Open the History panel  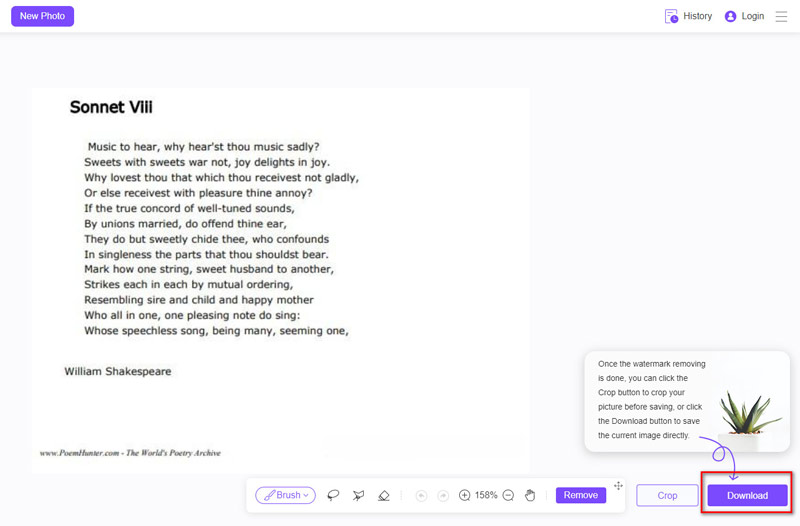688,16
